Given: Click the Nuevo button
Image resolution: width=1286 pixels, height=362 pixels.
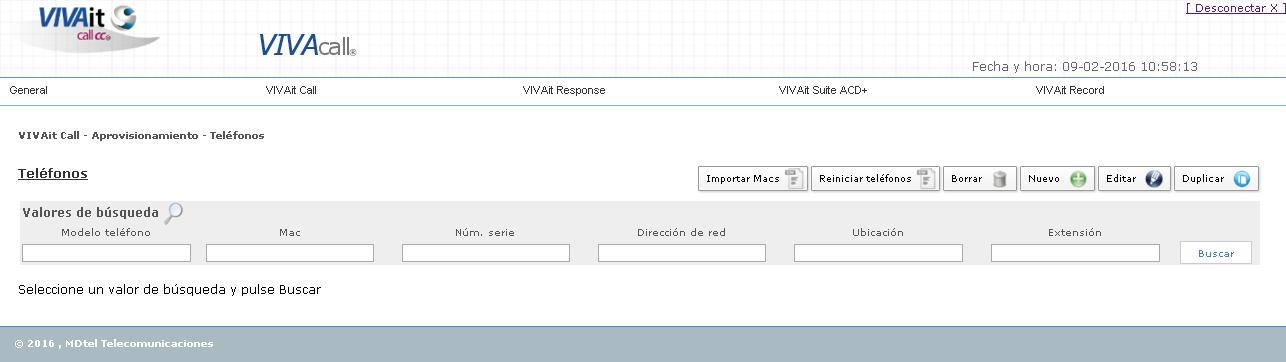Looking at the screenshot, I should [1057, 179].
